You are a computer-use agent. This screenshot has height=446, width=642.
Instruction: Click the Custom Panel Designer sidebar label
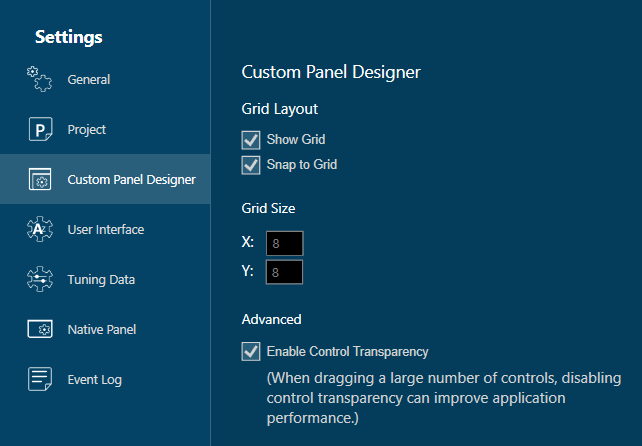click(x=131, y=179)
